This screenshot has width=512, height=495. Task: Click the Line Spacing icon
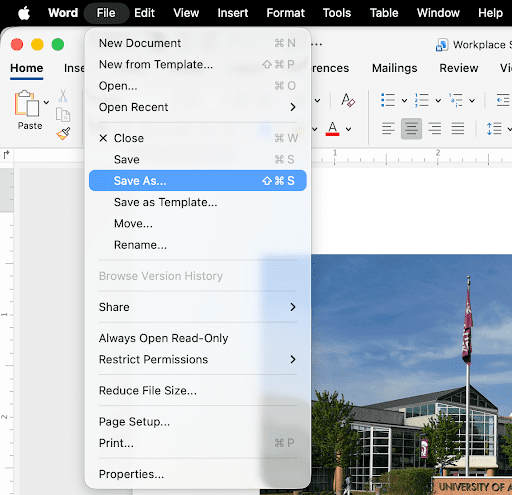click(494, 128)
